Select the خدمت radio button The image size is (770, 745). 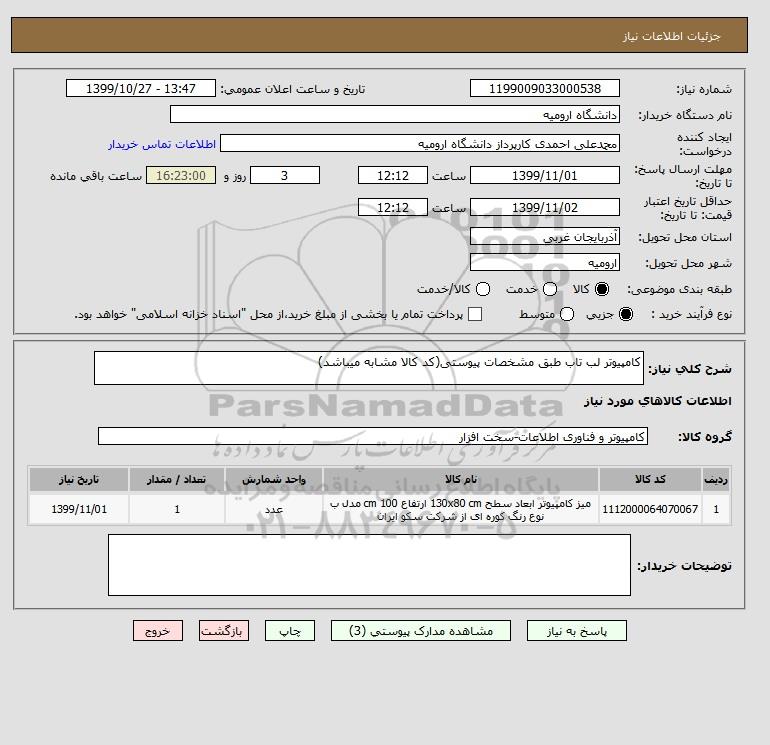[x=550, y=289]
